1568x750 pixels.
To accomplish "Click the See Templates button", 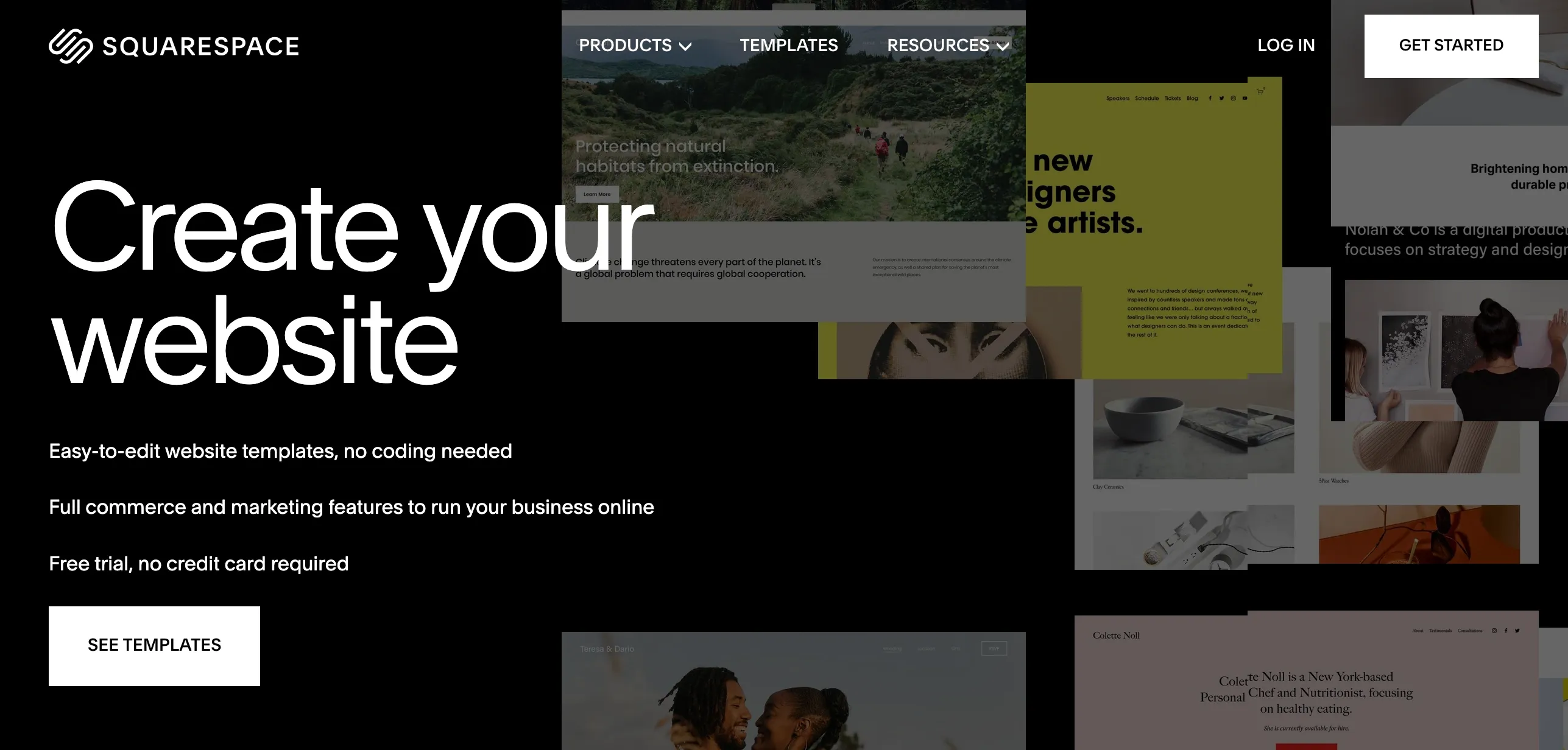I will click(154, 646).
